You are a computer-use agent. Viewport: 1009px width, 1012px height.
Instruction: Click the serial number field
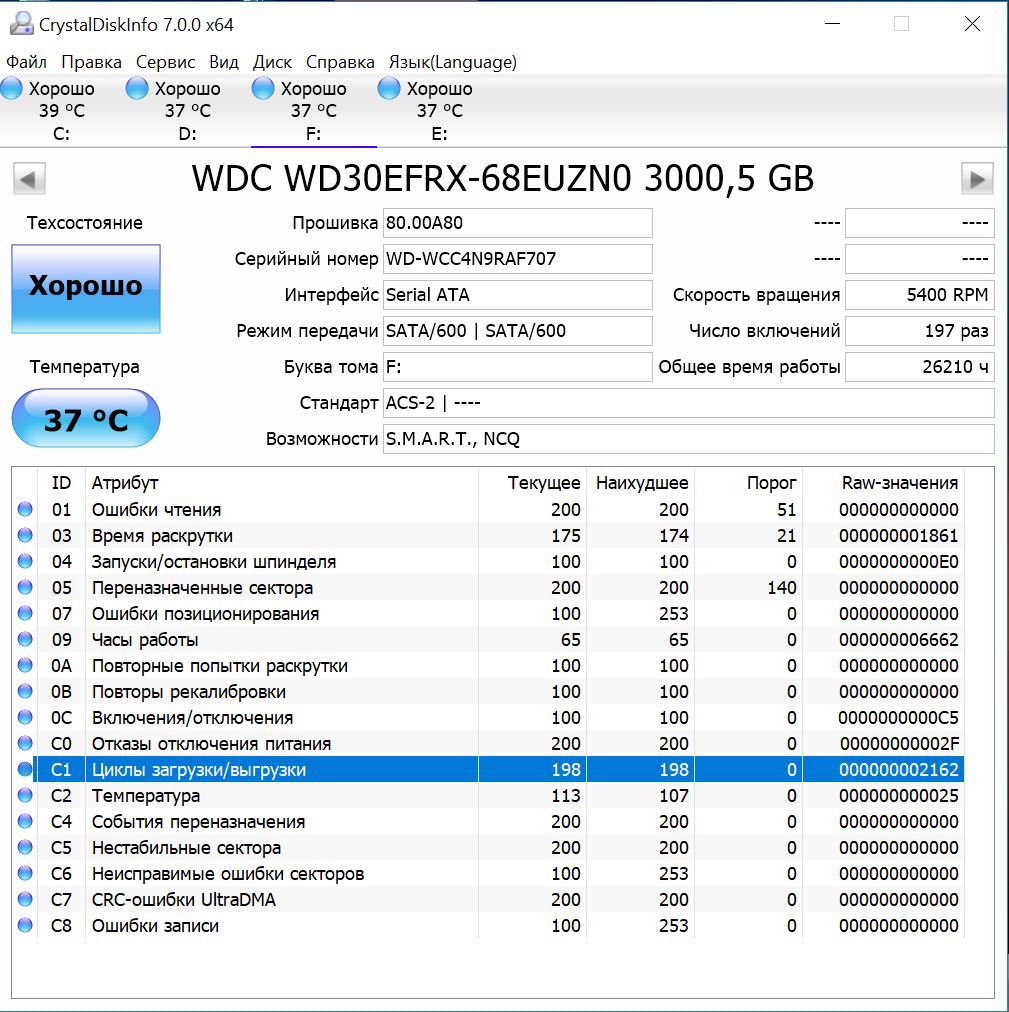pos(517,259)
